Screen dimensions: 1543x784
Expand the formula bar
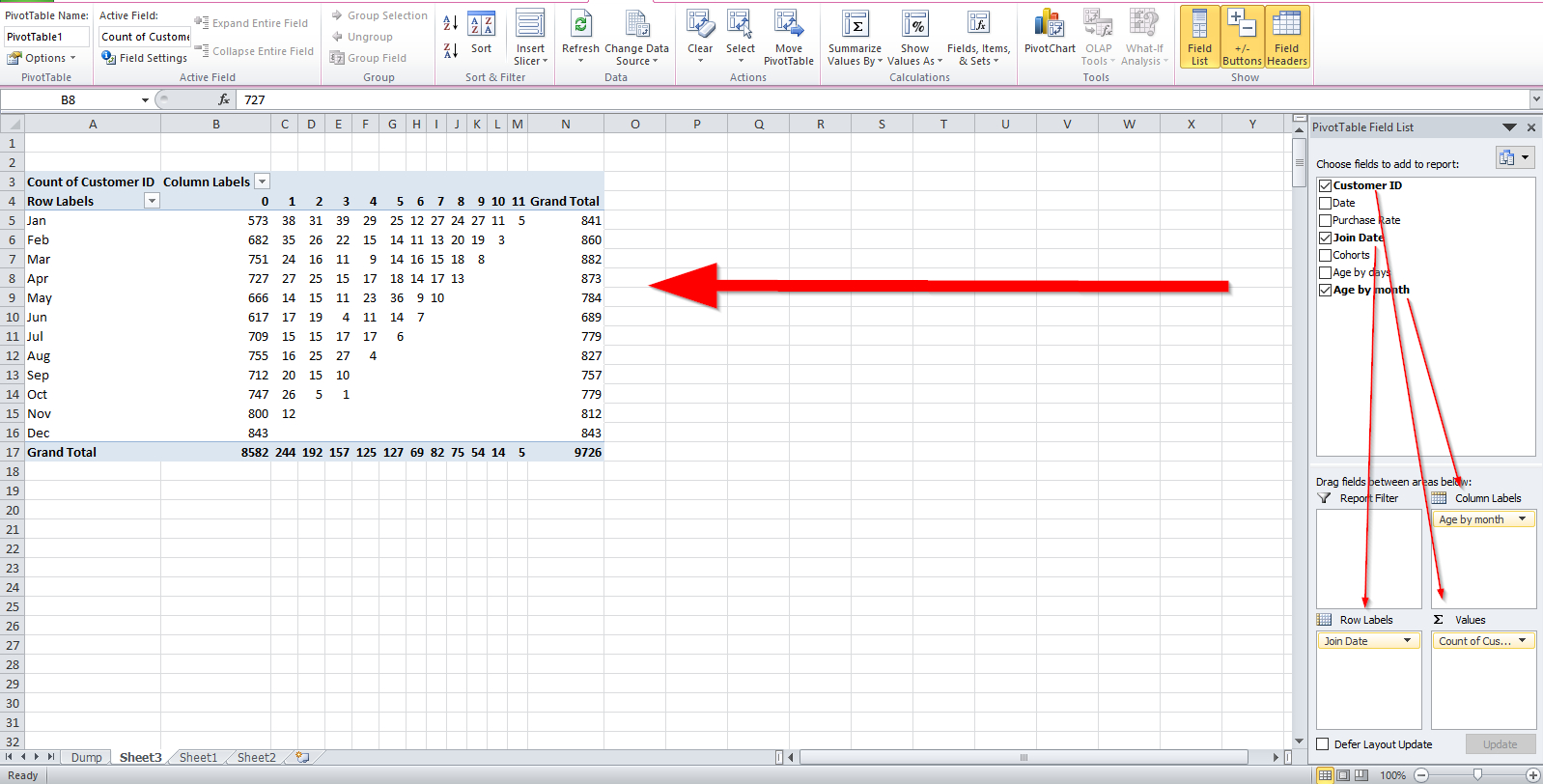[1535, 99]
